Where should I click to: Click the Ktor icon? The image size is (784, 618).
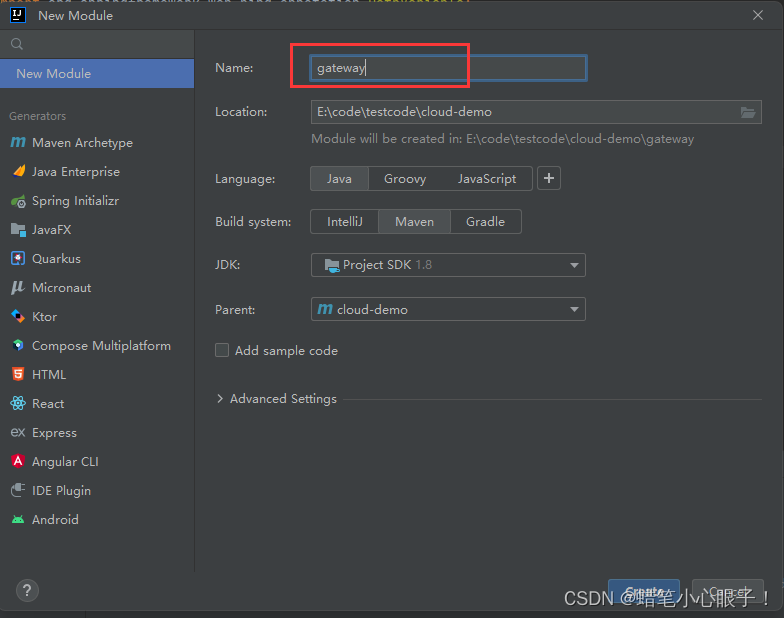point(18,316)
